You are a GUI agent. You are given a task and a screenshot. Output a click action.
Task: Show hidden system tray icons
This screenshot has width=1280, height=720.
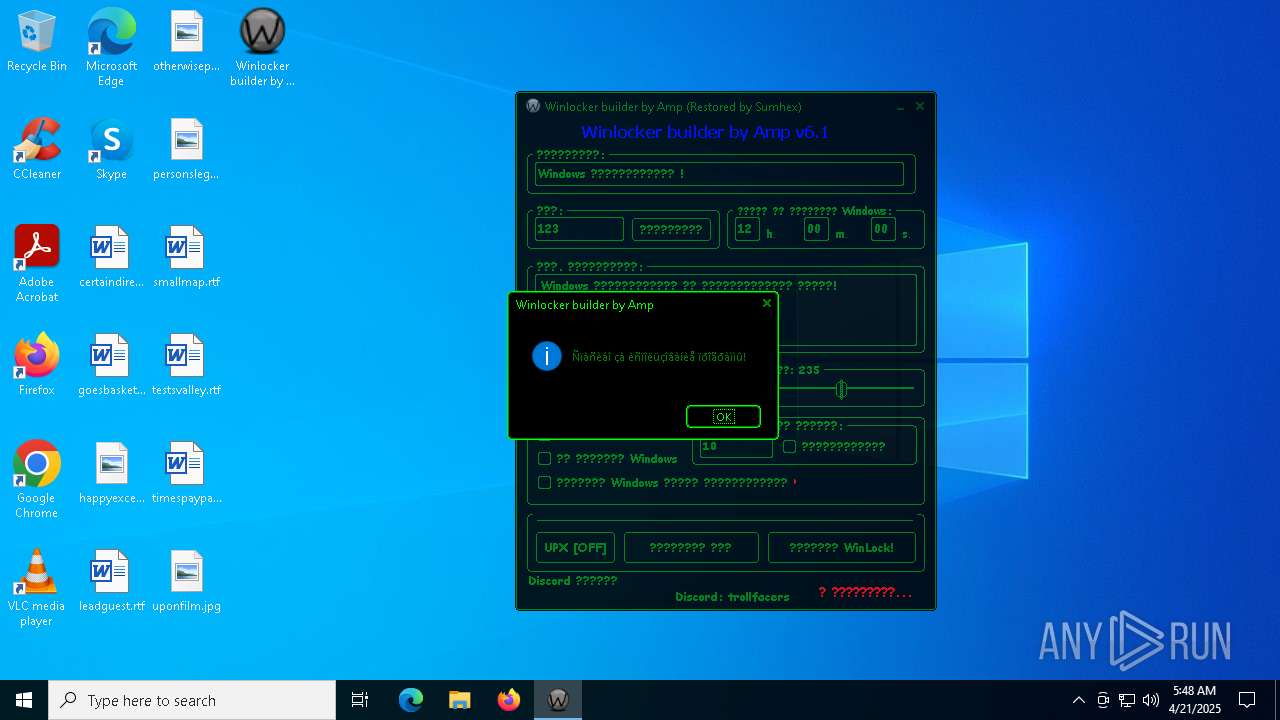click(1079, 700)
